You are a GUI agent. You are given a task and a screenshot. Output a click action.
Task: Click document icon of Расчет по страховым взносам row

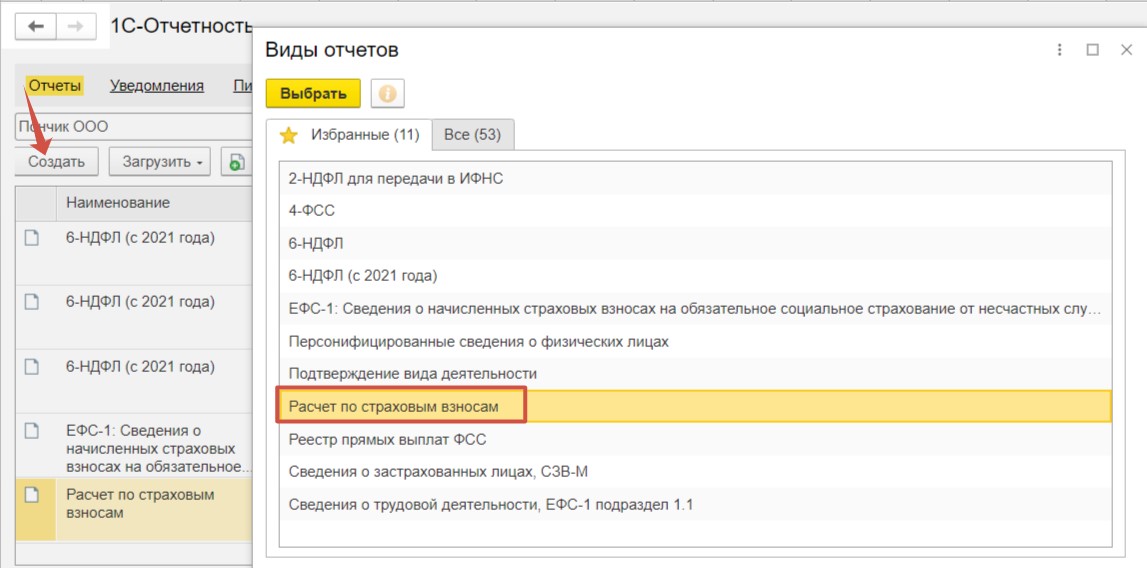tap(31, 495)
